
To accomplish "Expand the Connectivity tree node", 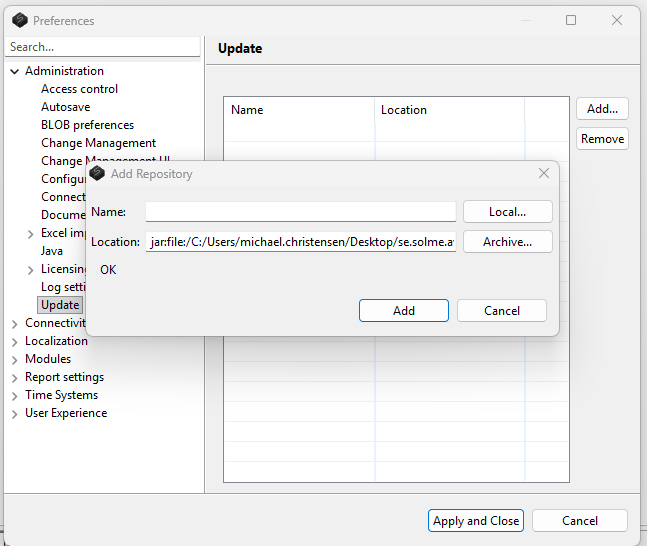I will pyautogui.click(x=15, y=323).
